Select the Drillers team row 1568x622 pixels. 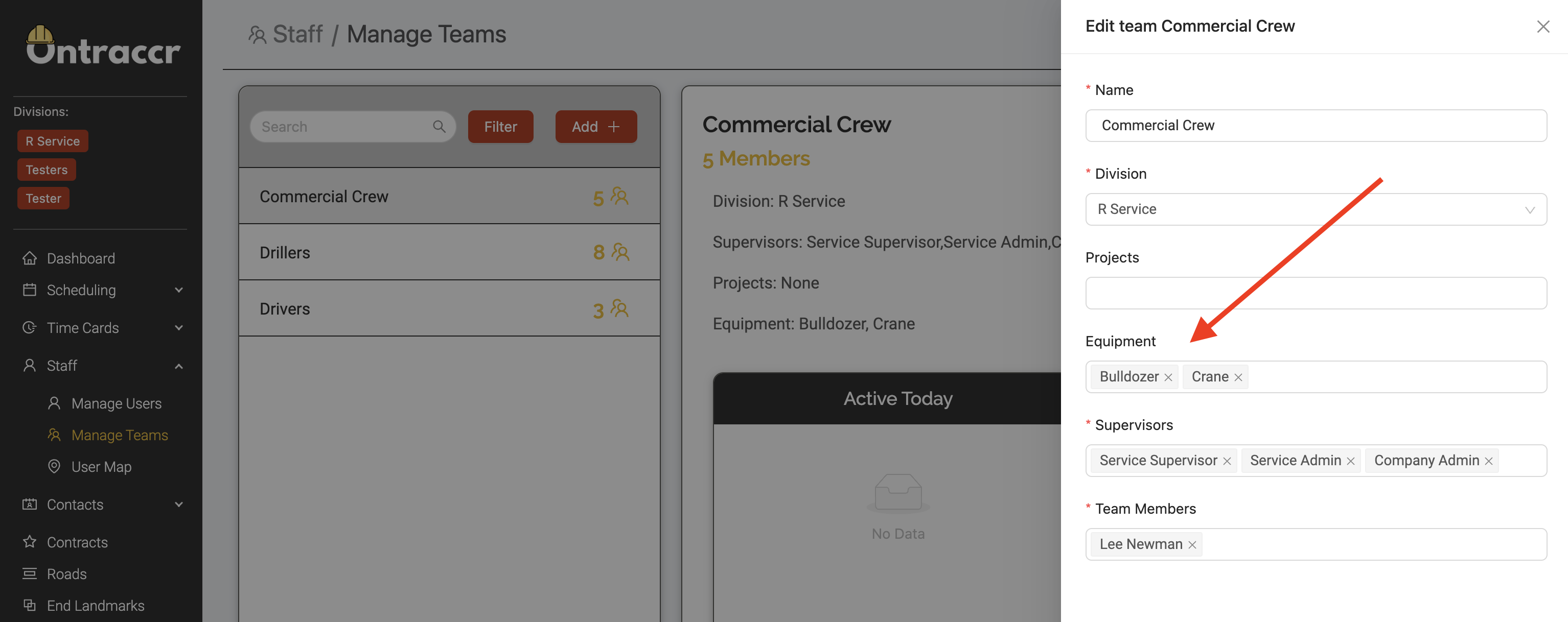pos(449,252)
